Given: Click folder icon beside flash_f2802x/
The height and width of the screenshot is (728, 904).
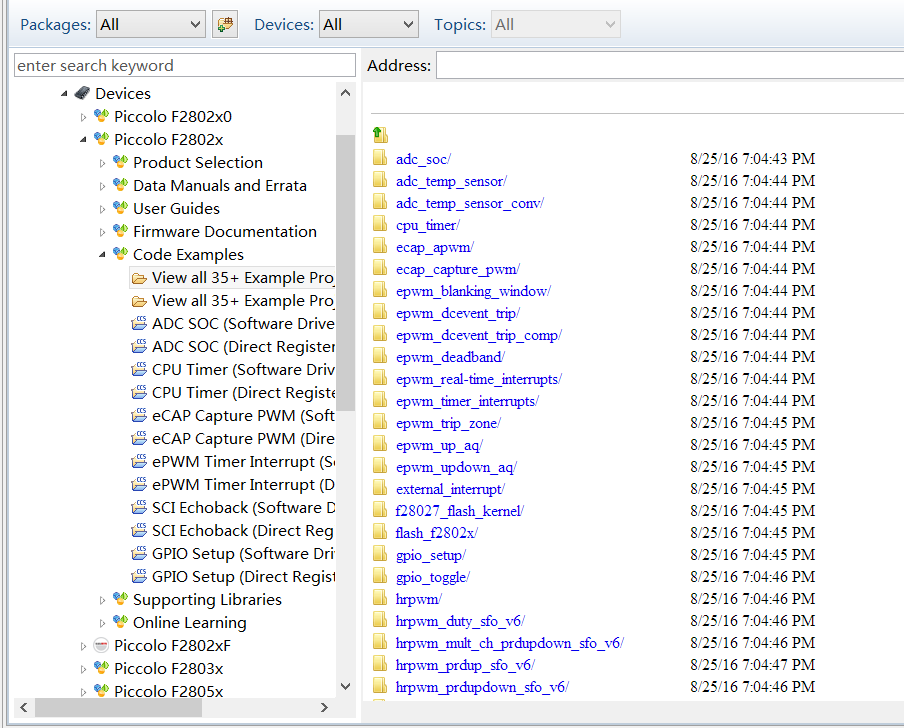Looking at the screenshot, I should point(380,531).
